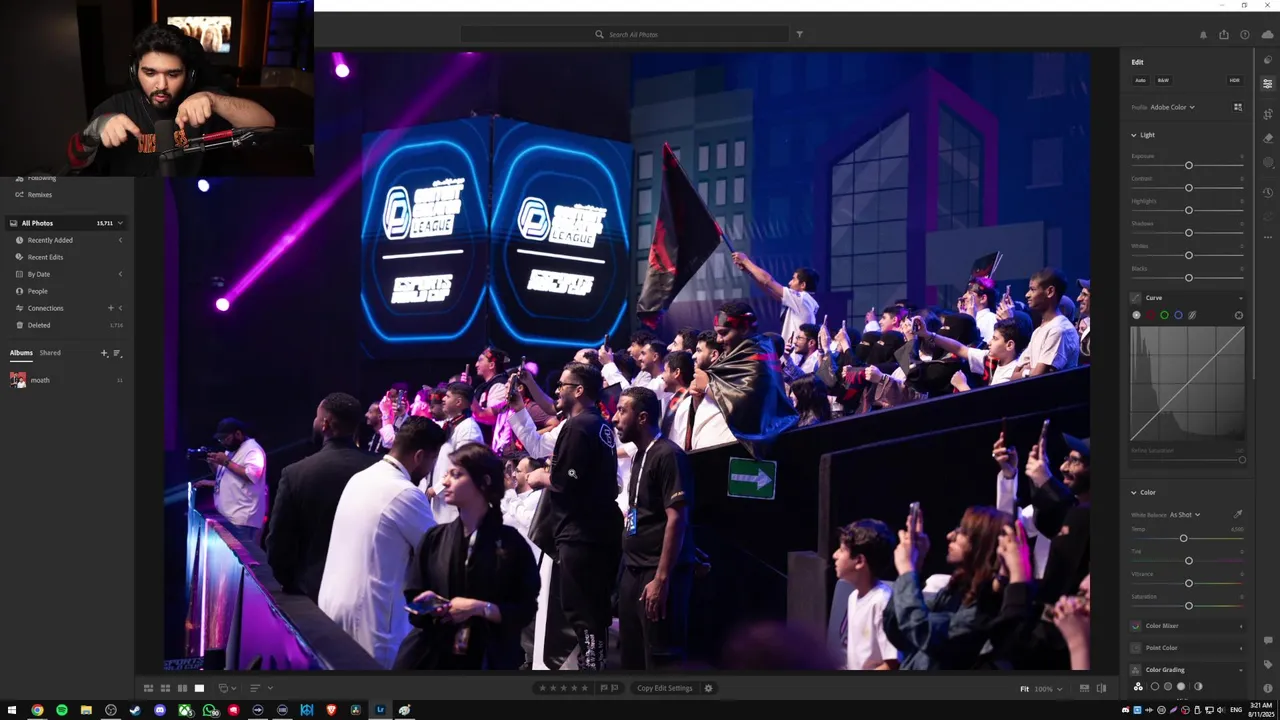Viewport: 1280px width, 720px height.
Task: Switch to compare view
Action: 182,688
